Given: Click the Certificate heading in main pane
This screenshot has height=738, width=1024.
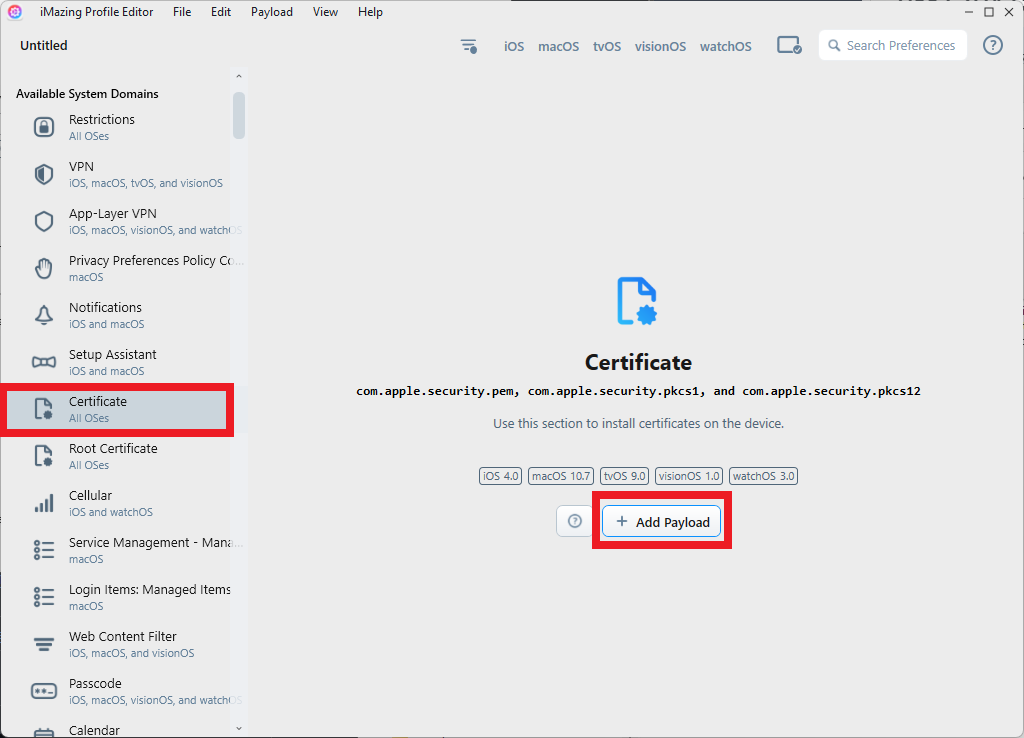Looking at the screenshot, I should [638, 362].
